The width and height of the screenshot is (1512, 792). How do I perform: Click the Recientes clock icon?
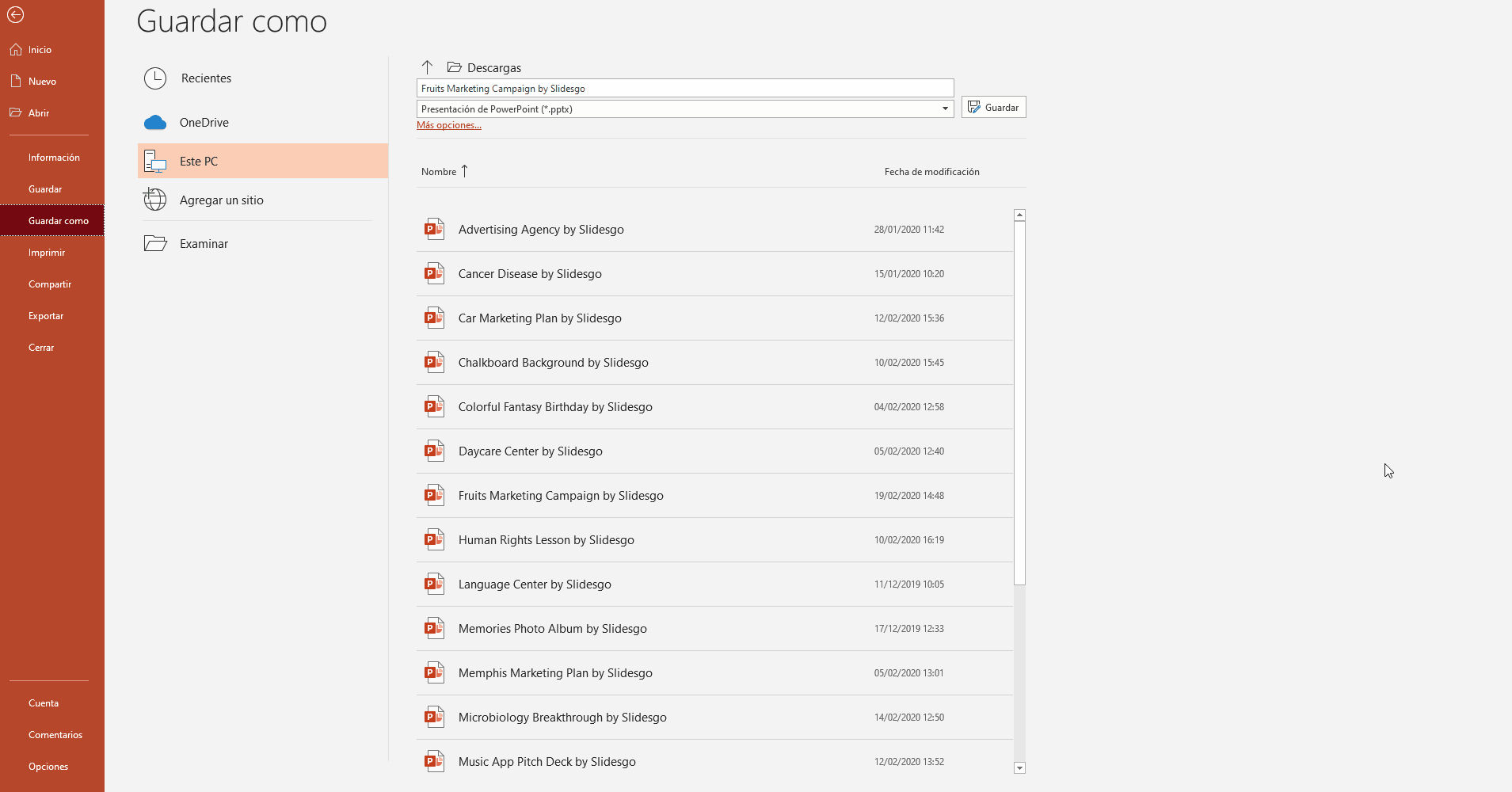[x=155, y=78]
